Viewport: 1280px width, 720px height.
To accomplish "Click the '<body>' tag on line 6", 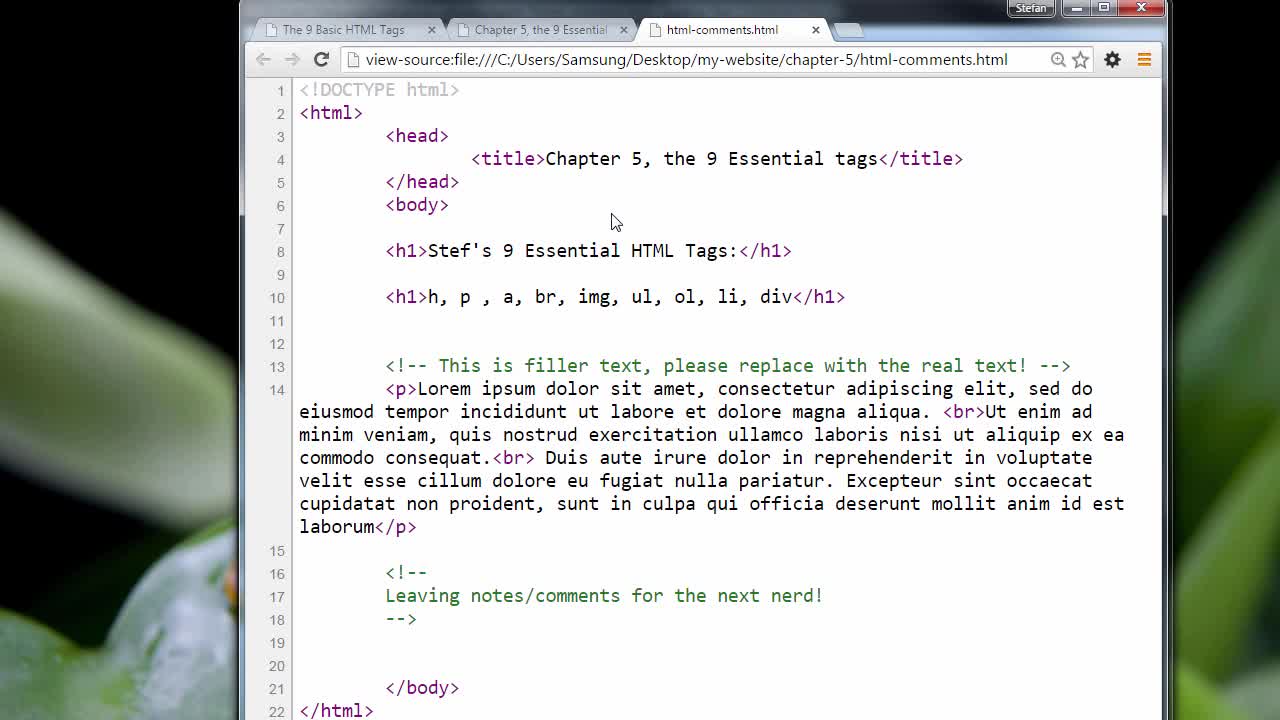I will pos(417,205).
